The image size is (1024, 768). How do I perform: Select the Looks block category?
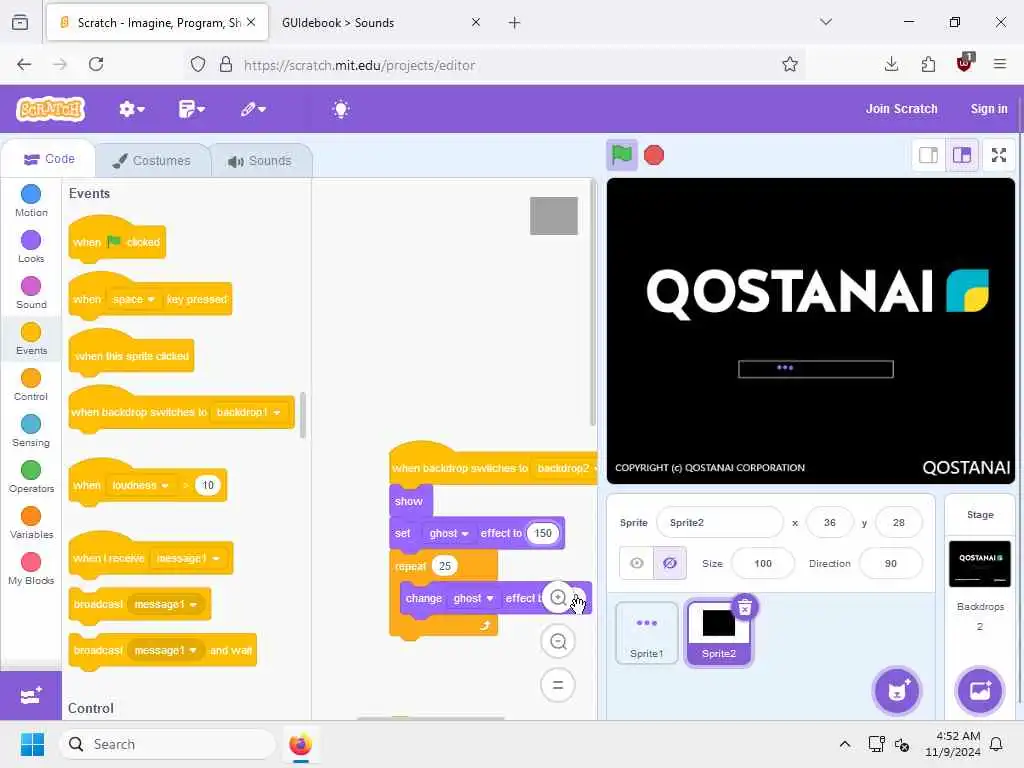pyautogui.click(x=31, y=246)
